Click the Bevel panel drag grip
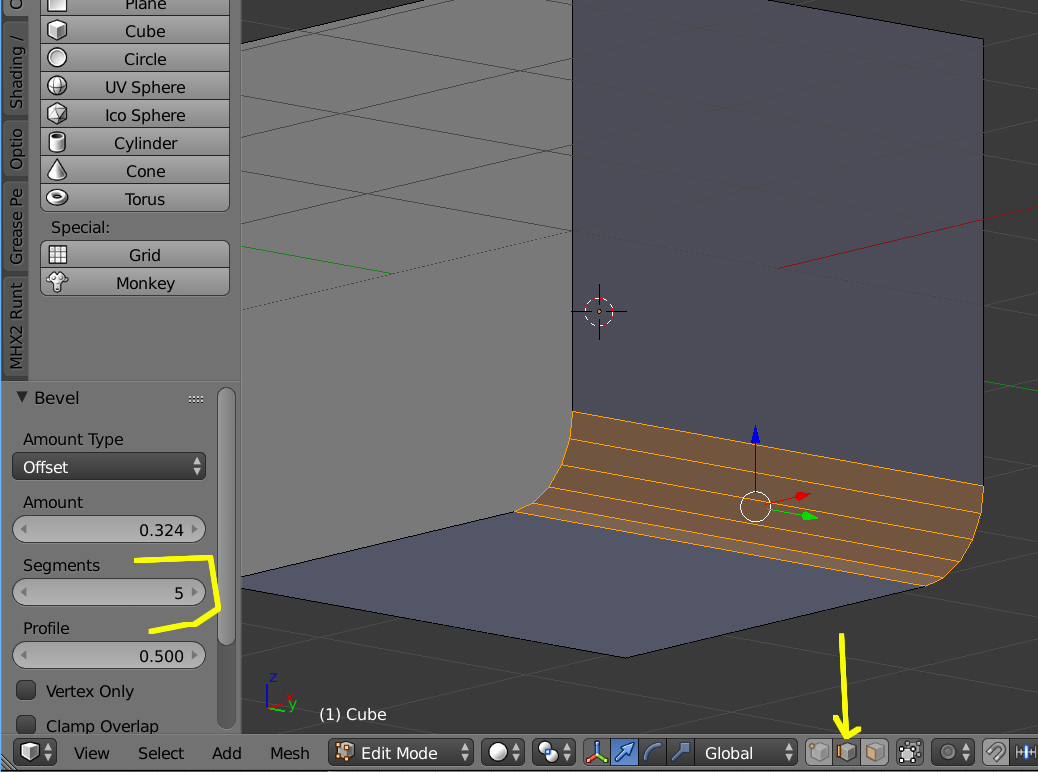Screen dimensions: 1038x772 (196, 399)
